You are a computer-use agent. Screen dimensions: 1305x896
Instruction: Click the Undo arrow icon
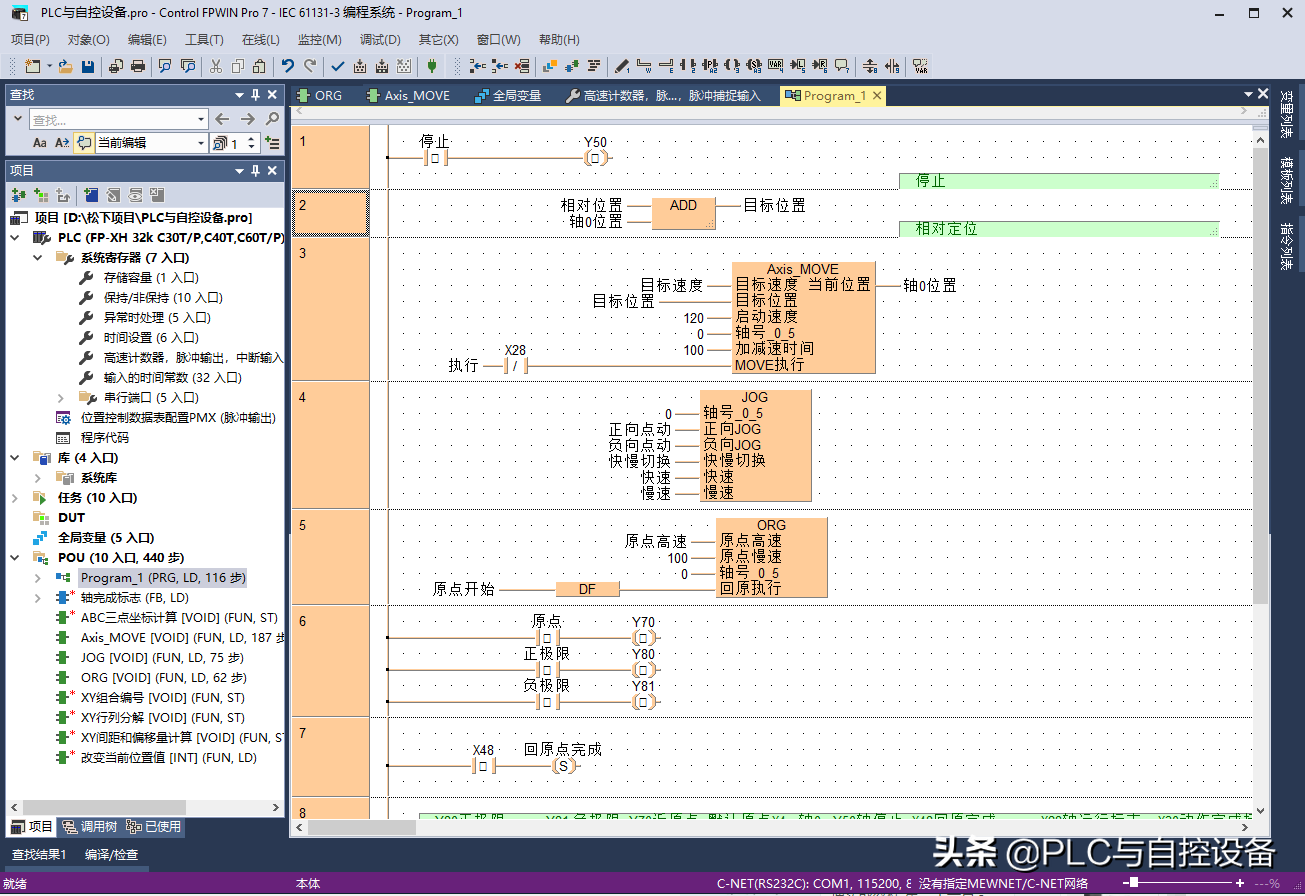click(288, 67)
